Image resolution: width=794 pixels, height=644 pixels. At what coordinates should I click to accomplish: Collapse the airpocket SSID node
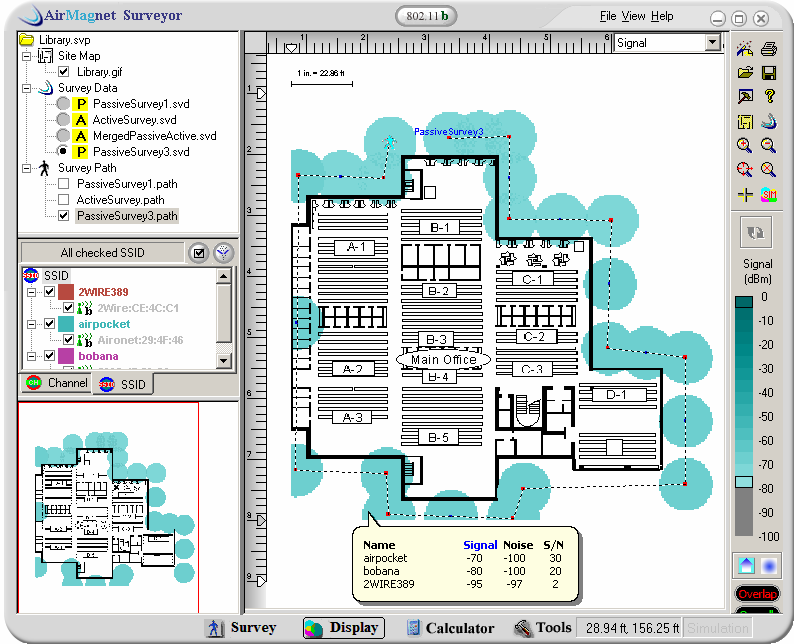click(31, 324)
